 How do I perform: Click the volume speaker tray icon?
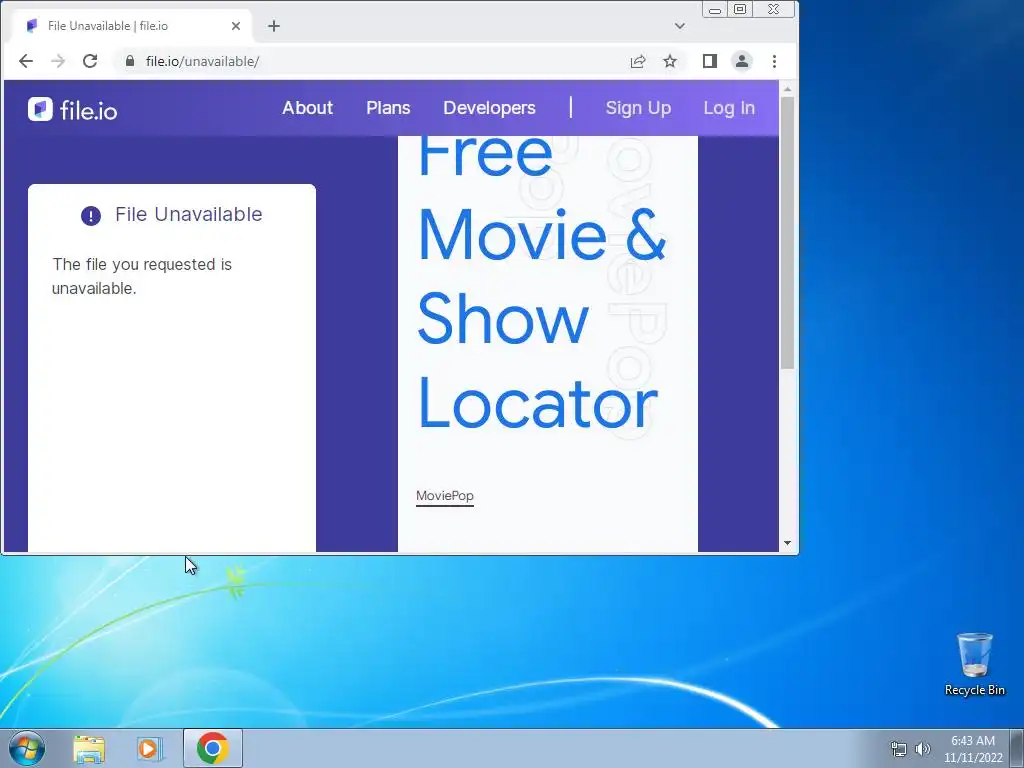click(923, 749)
